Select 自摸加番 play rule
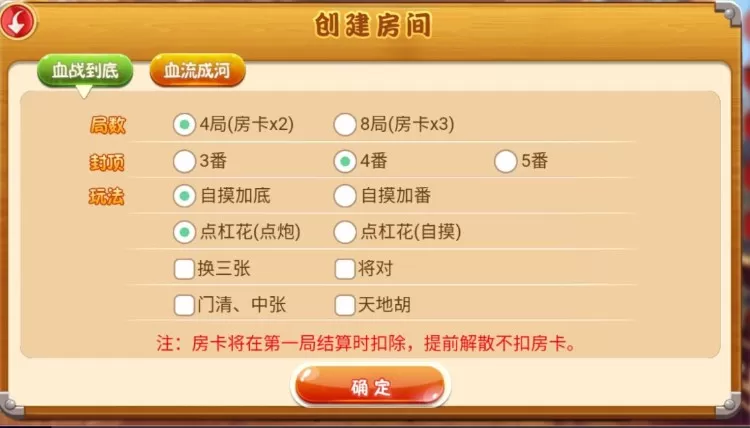 [x=344, y=196]
